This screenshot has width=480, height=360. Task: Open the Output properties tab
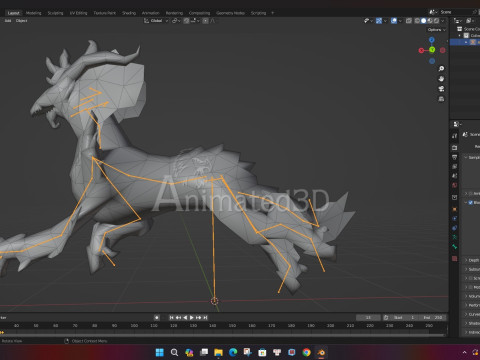click(x=455, y=157)
